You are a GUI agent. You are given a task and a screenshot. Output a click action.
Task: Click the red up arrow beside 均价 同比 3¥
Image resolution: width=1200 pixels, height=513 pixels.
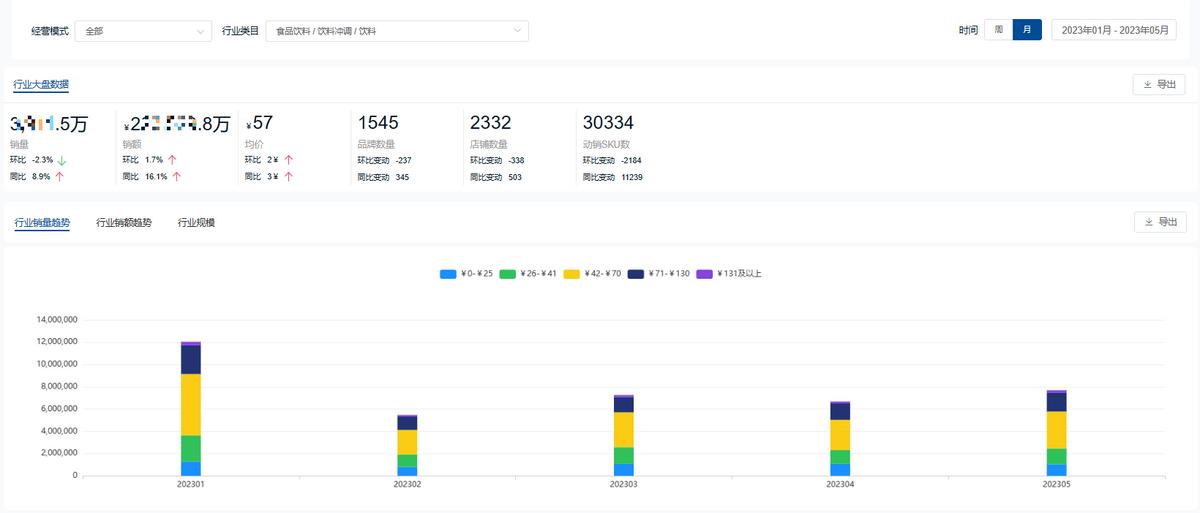(288, 177)
